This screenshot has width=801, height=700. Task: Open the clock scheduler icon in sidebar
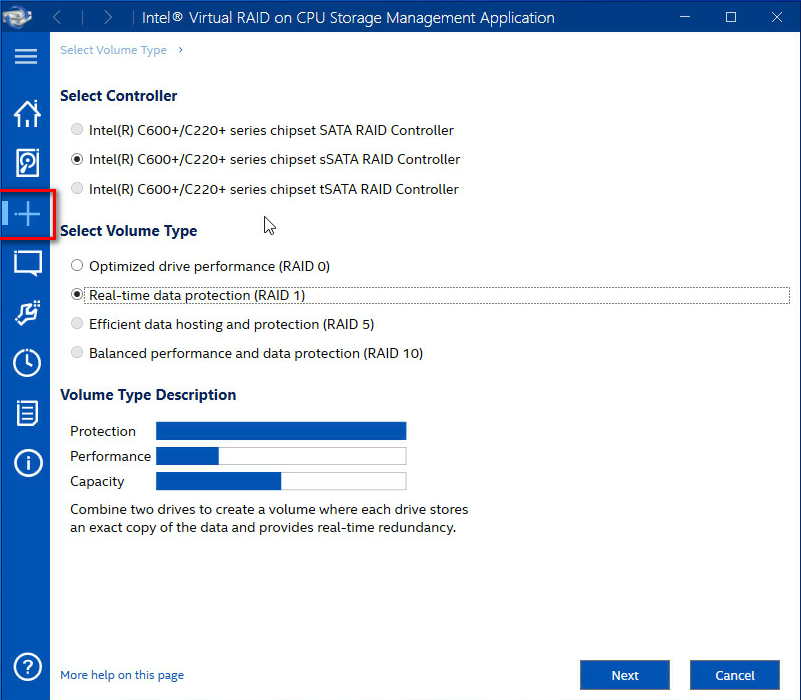[x=27, y=363]
